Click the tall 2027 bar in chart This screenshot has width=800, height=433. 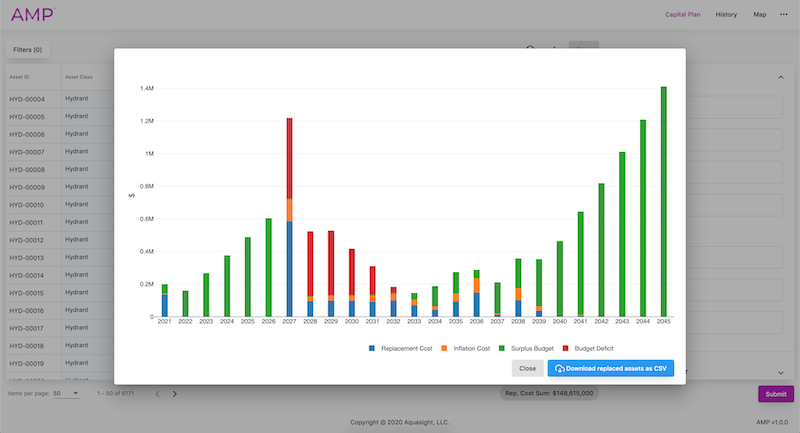tap(289, 220)
